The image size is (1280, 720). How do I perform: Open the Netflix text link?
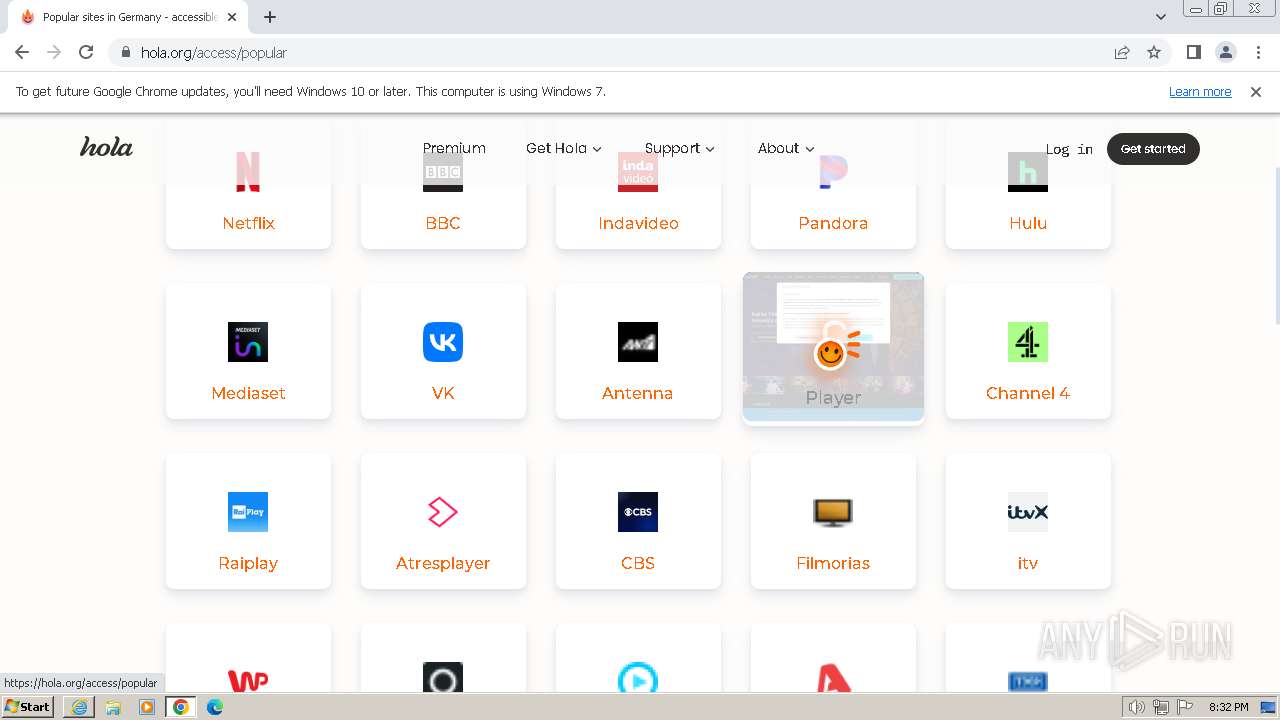pyautogui.click(x=248, y=223)
